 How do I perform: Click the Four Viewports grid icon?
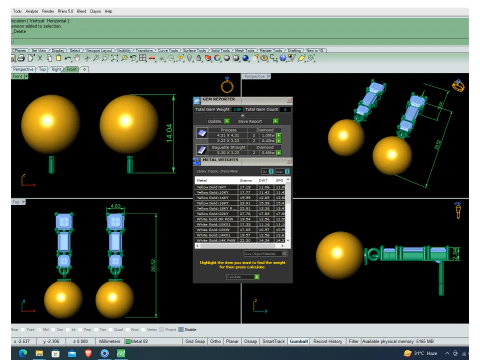coord(143,58)
